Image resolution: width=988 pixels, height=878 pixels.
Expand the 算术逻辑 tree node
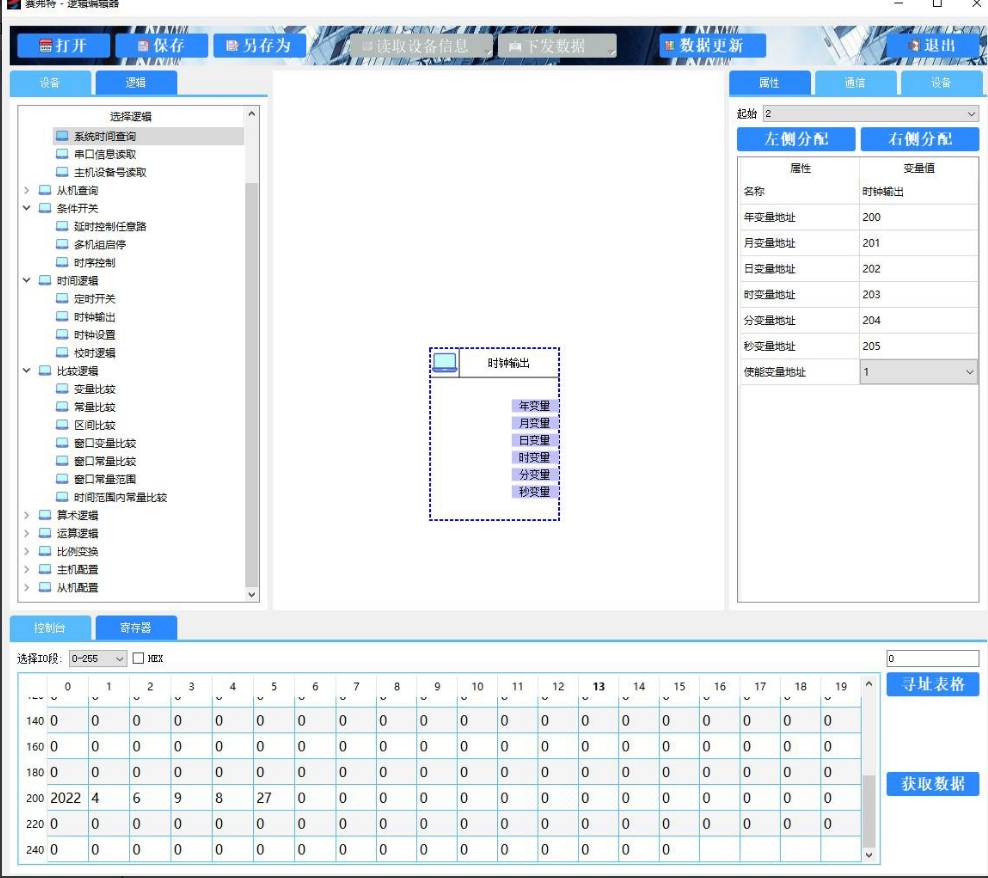click(x=27, y=516)
